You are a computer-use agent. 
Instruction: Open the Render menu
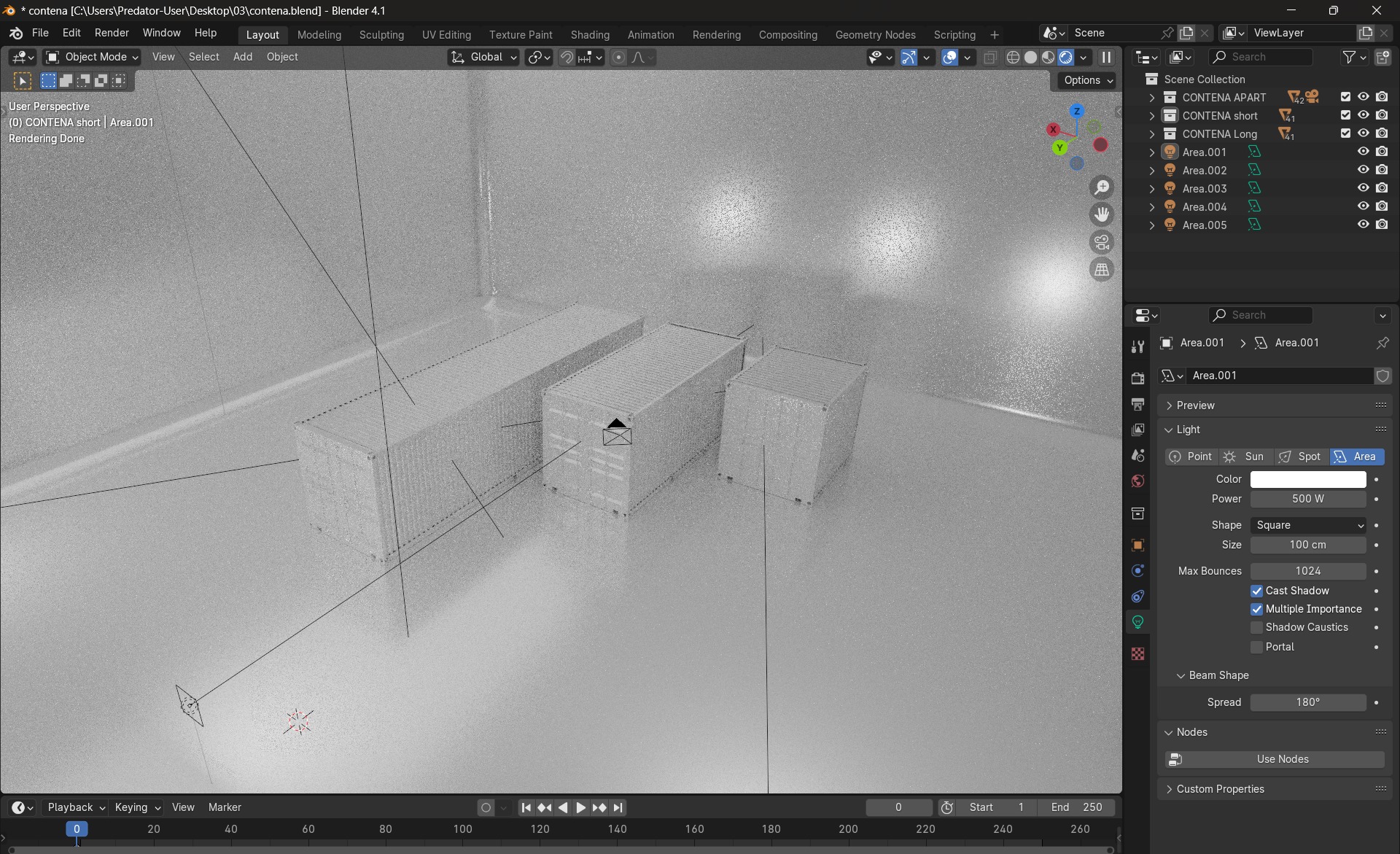112,33
